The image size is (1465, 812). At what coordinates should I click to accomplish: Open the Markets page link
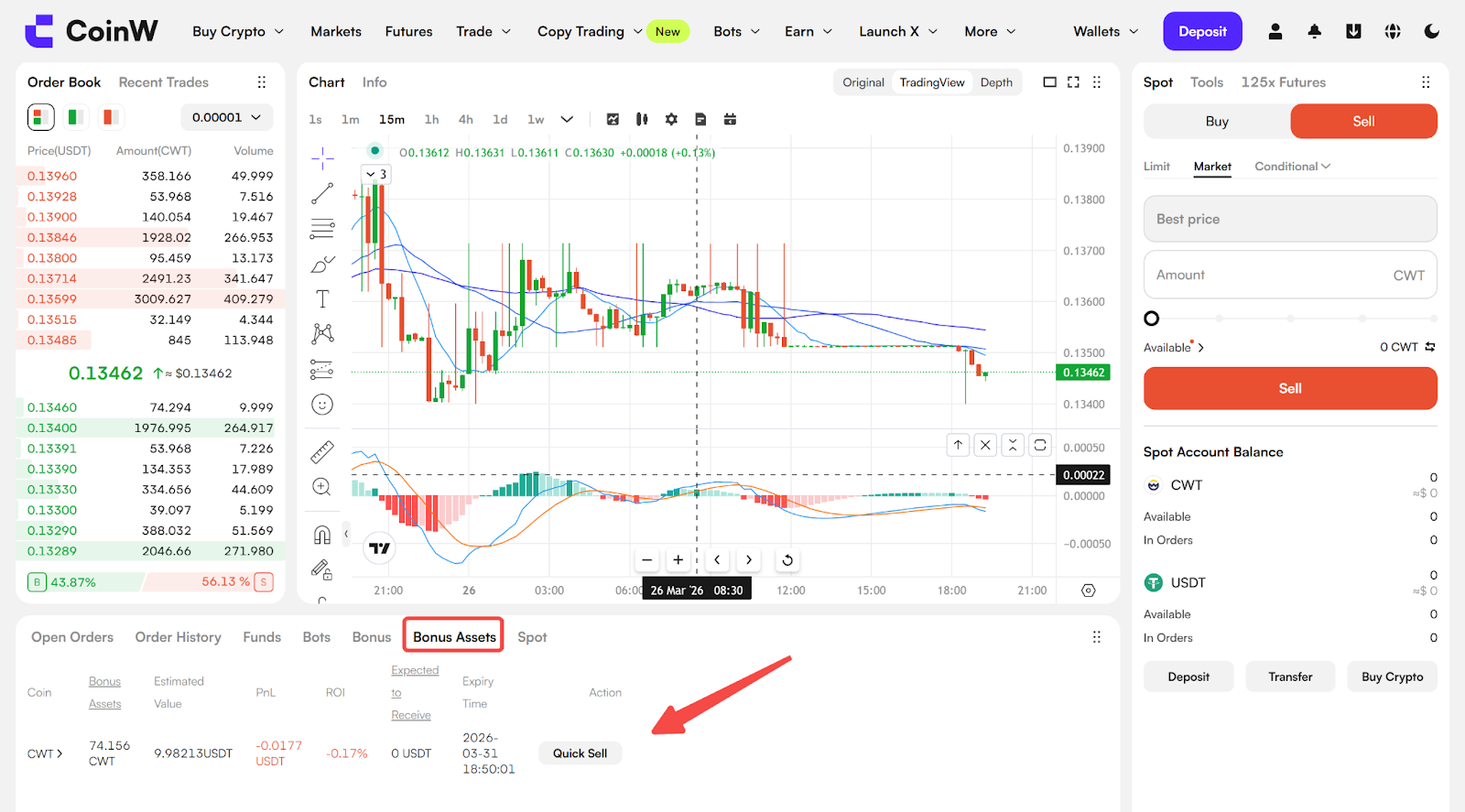336,31
